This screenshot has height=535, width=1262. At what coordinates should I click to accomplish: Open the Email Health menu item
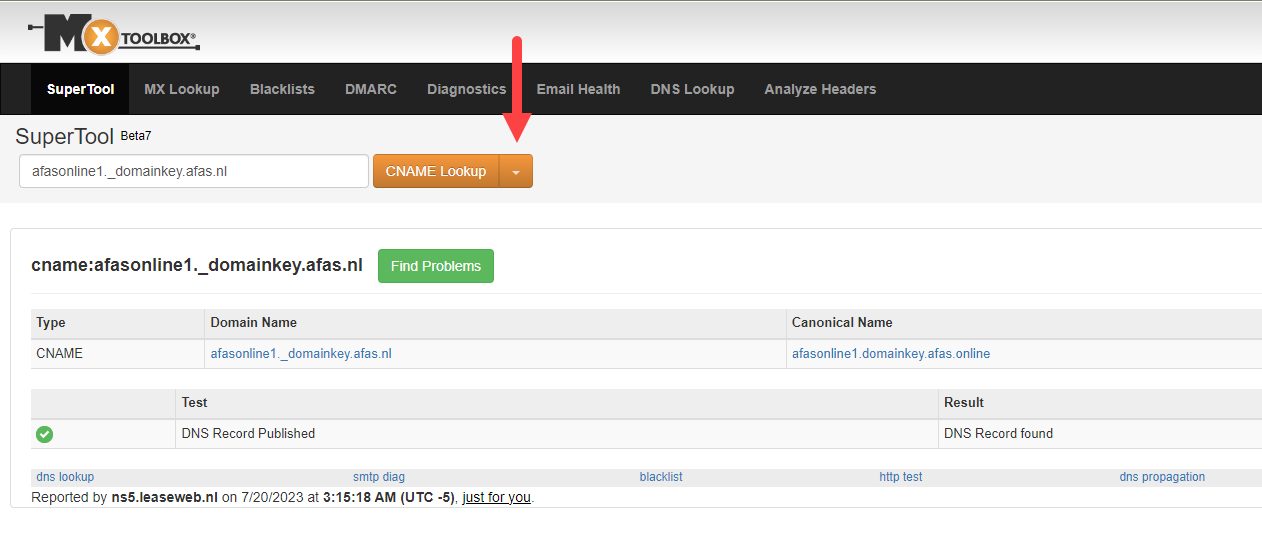tap(578, 89)
